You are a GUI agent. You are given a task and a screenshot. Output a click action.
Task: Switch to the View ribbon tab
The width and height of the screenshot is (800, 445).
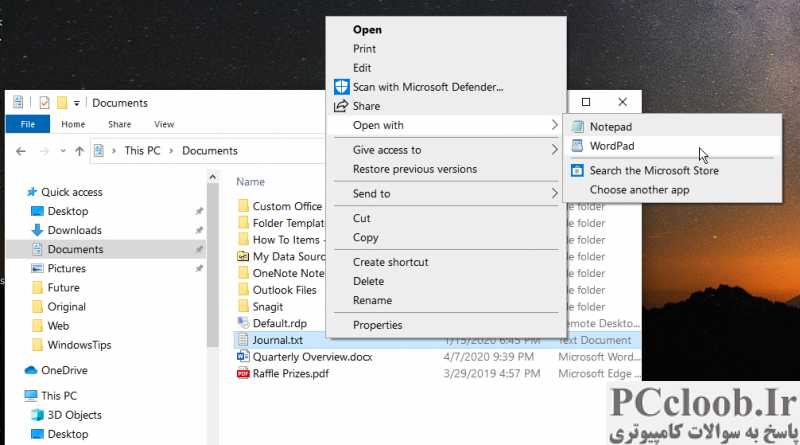pos(164,124)
